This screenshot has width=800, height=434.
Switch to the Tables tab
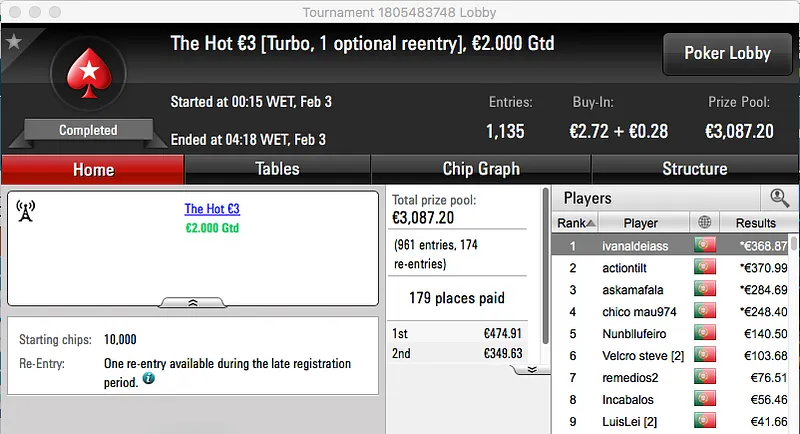point(277,169)
